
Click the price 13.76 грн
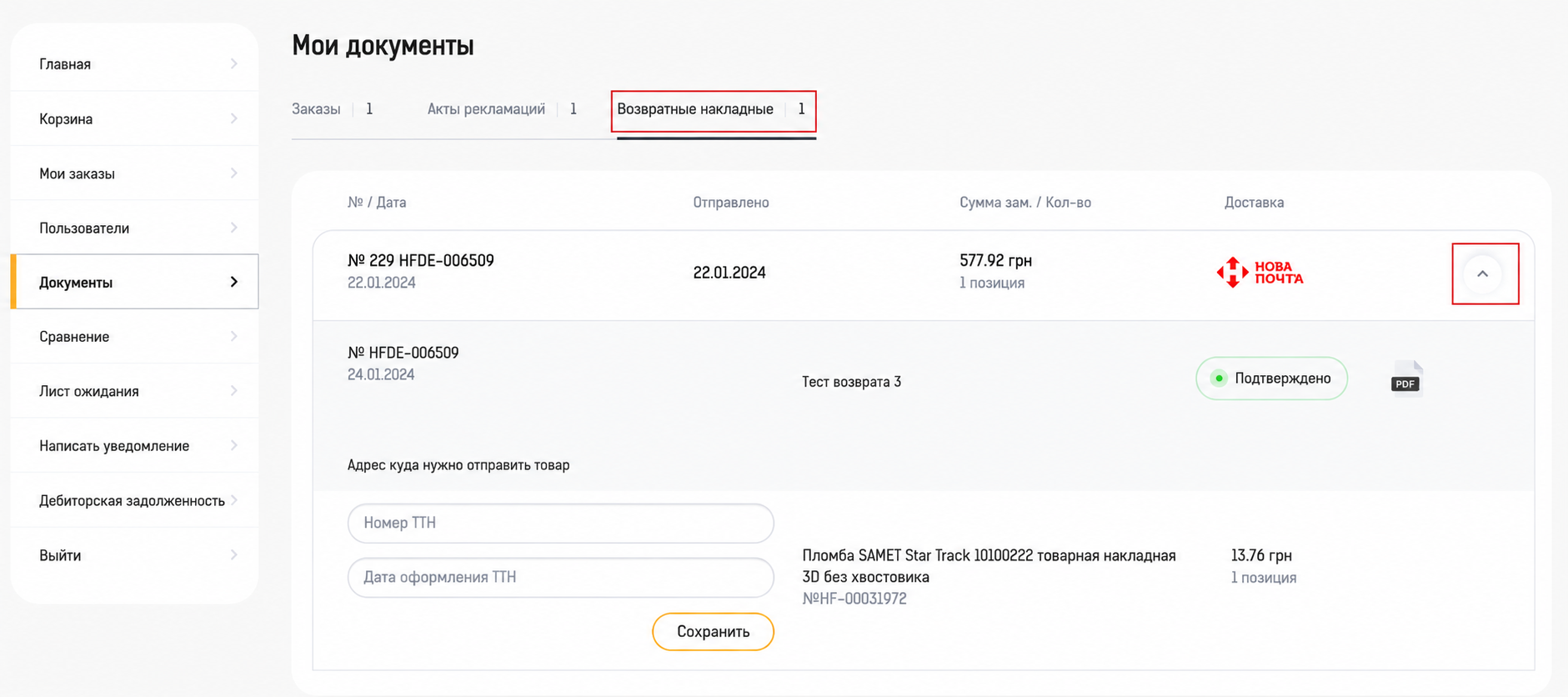[x=1261, y=555]
